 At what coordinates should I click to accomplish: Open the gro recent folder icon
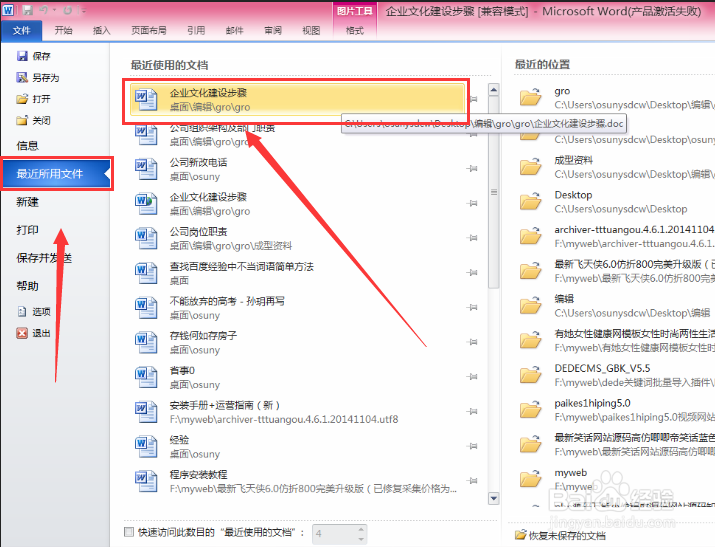pyautogui.click(x=530, y=97)
